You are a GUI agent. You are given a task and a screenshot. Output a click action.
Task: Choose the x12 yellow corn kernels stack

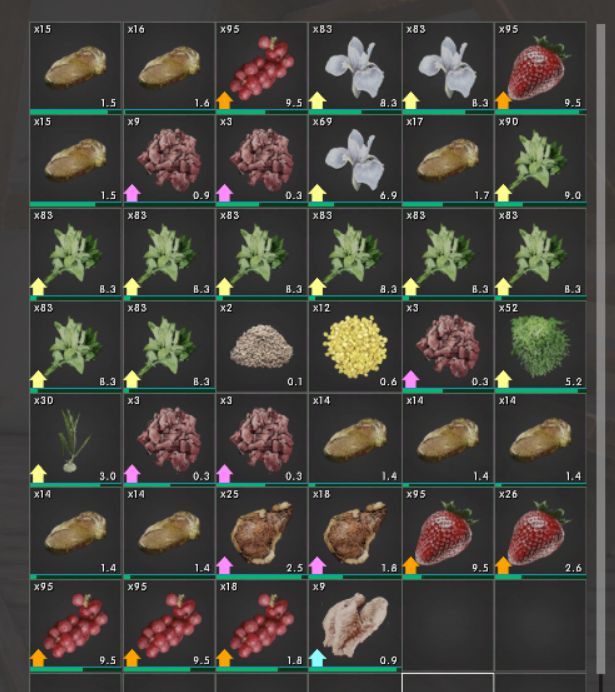click(x=355, y=346)
